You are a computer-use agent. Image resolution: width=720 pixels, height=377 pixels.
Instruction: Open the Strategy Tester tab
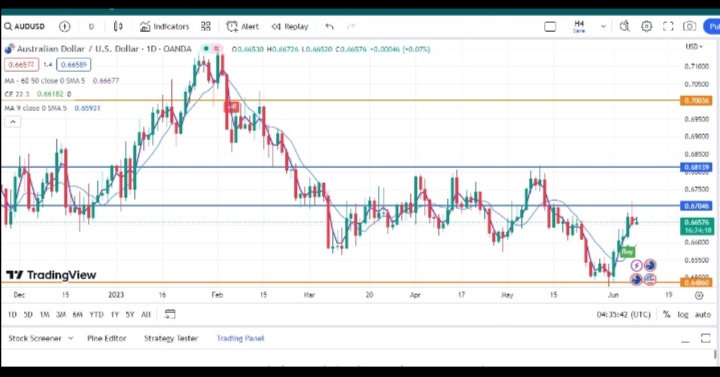(x=171, y=338)
